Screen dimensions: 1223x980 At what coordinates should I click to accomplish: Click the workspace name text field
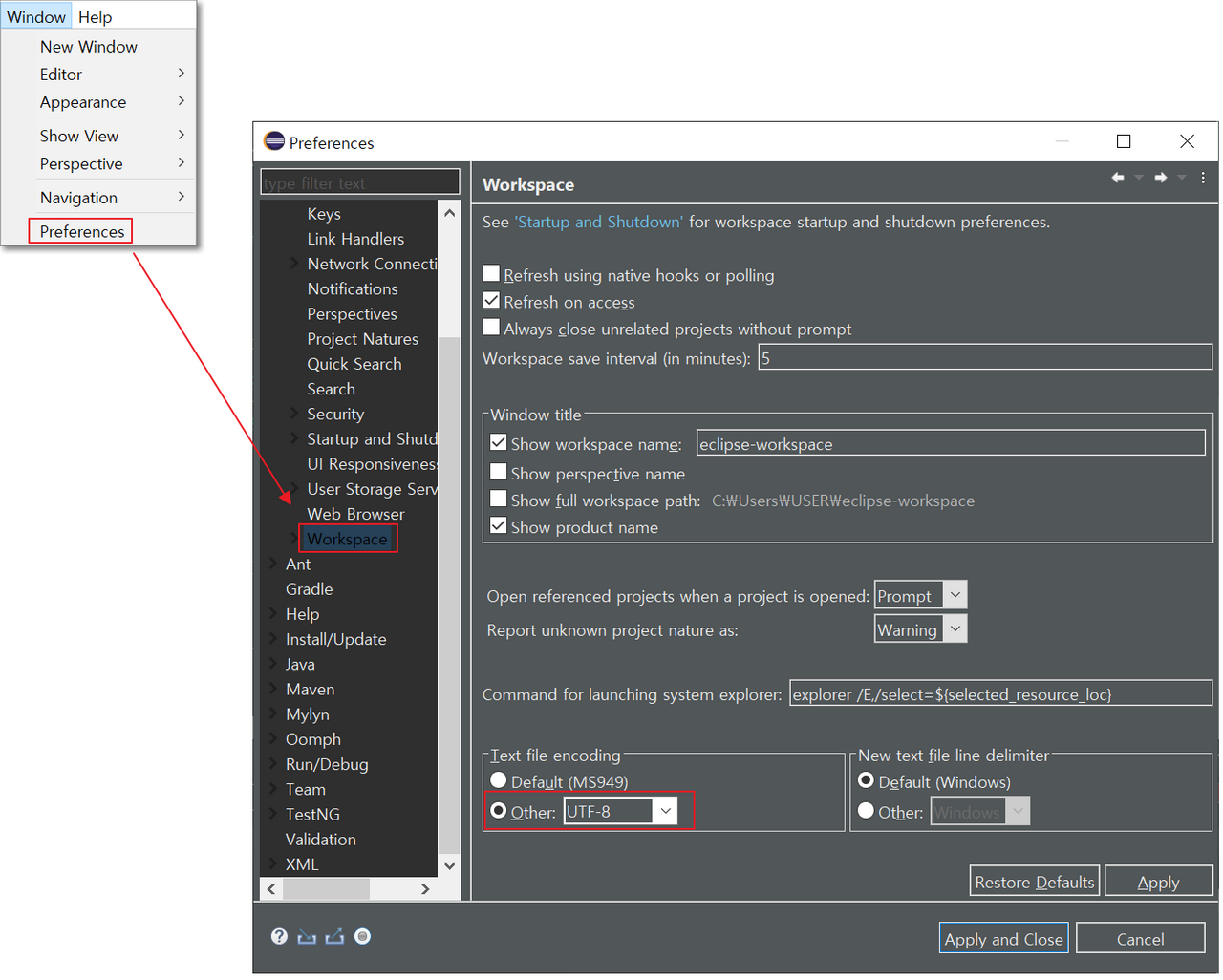point(951,443)
